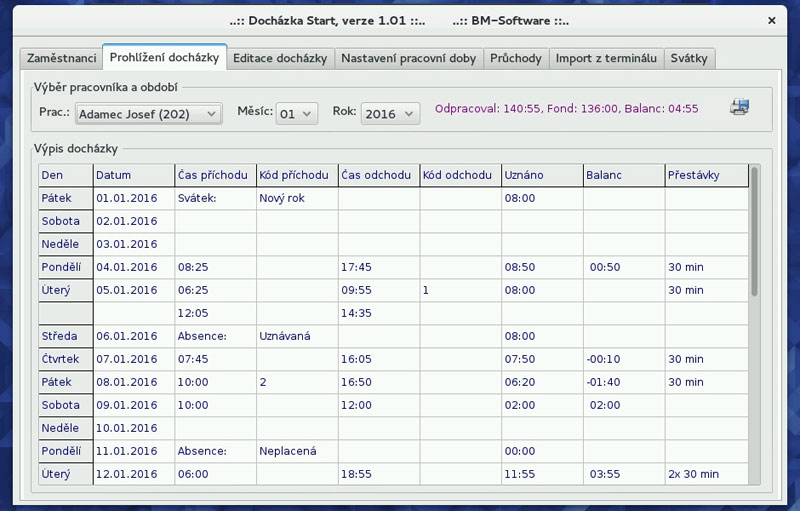800x511 pixels.
Task: Switch to the Zaměstnanci tab
Action: (x=60, y=58)
